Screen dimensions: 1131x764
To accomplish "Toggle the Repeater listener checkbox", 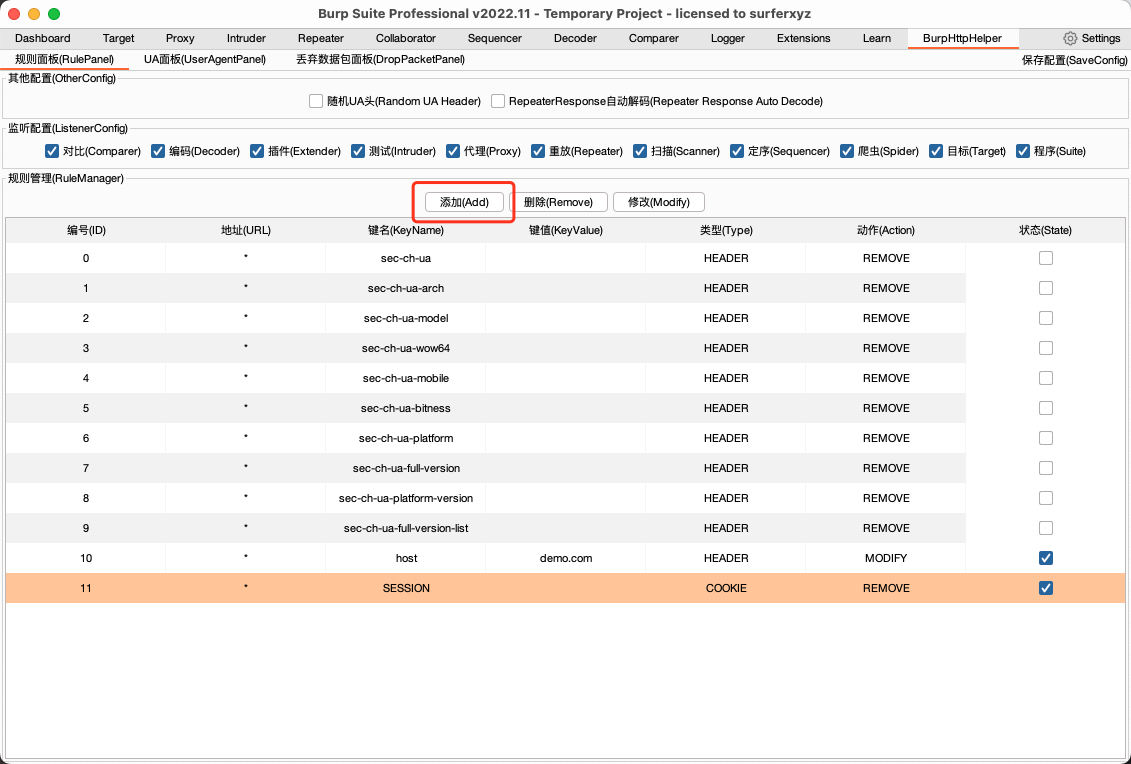I will (x=538, y=151).
